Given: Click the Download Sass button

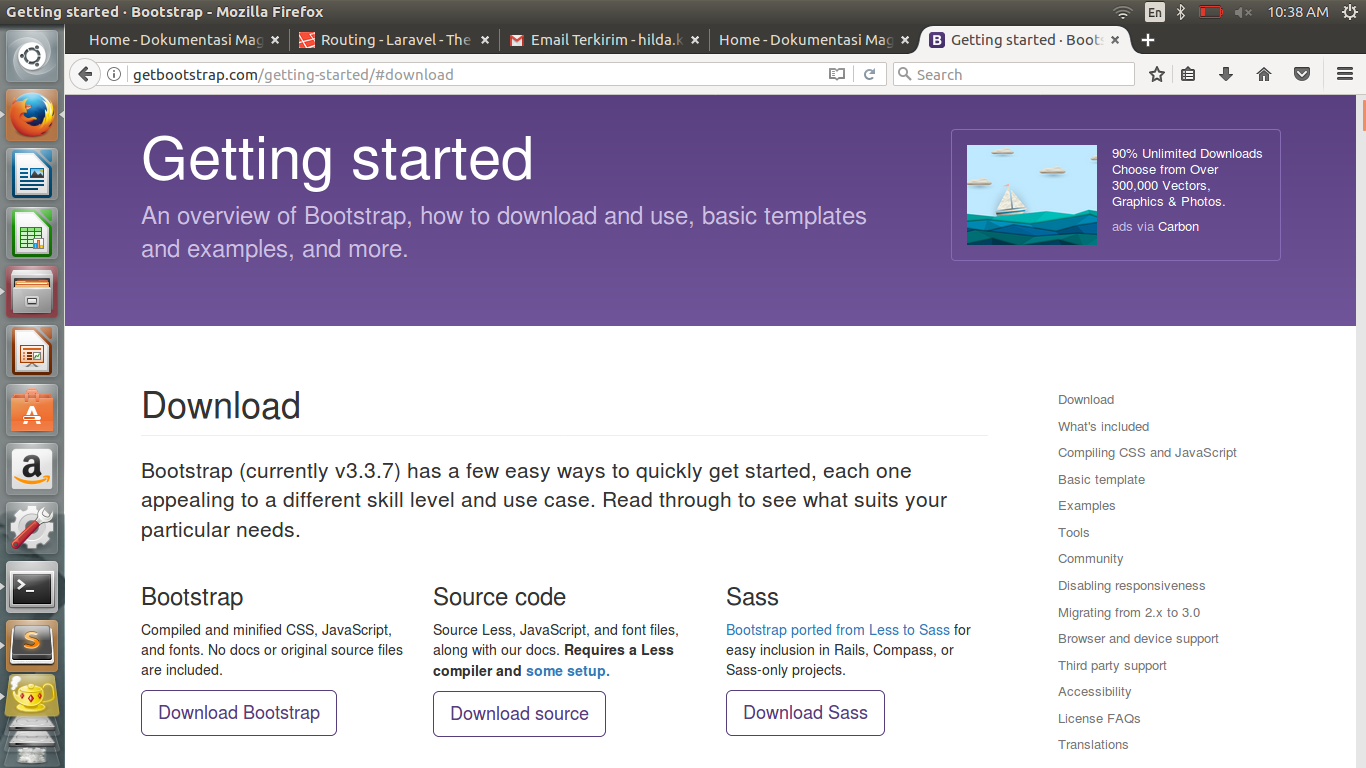Looking at the screenshot, I should pyautogui.click(x=805, y=713).
